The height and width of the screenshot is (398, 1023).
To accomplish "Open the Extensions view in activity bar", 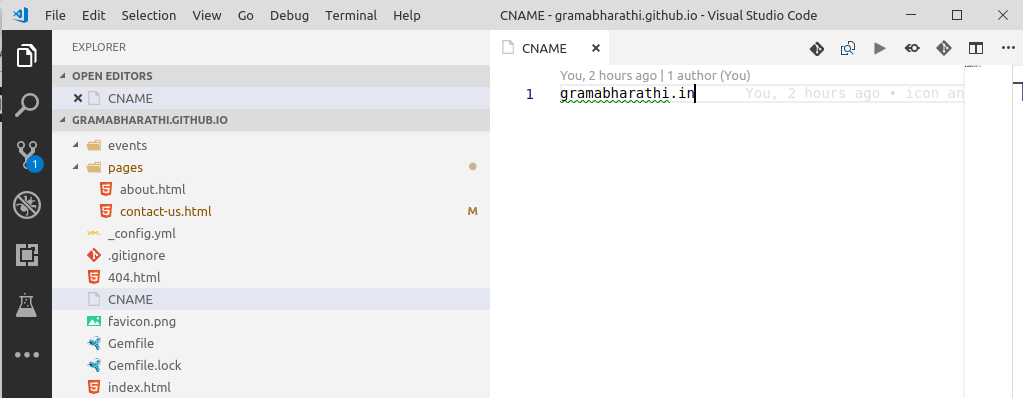I will pyautogui.click(x=27, y=254).
